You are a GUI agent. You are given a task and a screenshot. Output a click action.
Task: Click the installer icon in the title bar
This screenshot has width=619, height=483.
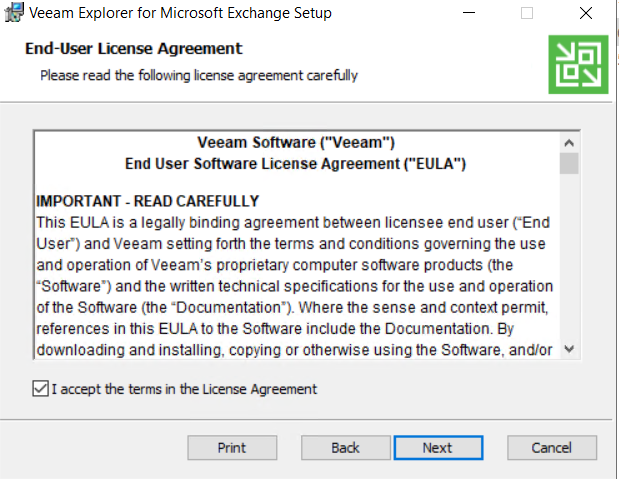[x=14, y=13]
